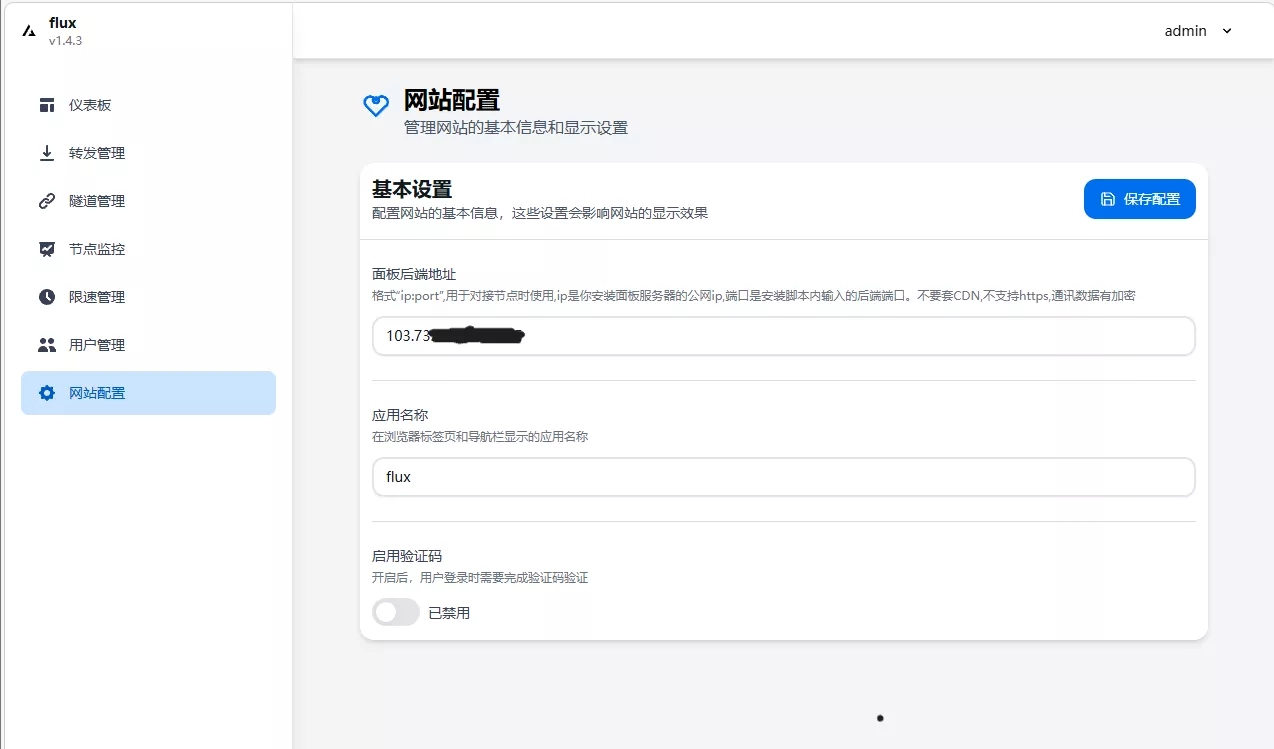Enable the 启用验证码 verification toggle
Image resolution: width=1274 pixels, height=749 pixels.
pos(395,611)
